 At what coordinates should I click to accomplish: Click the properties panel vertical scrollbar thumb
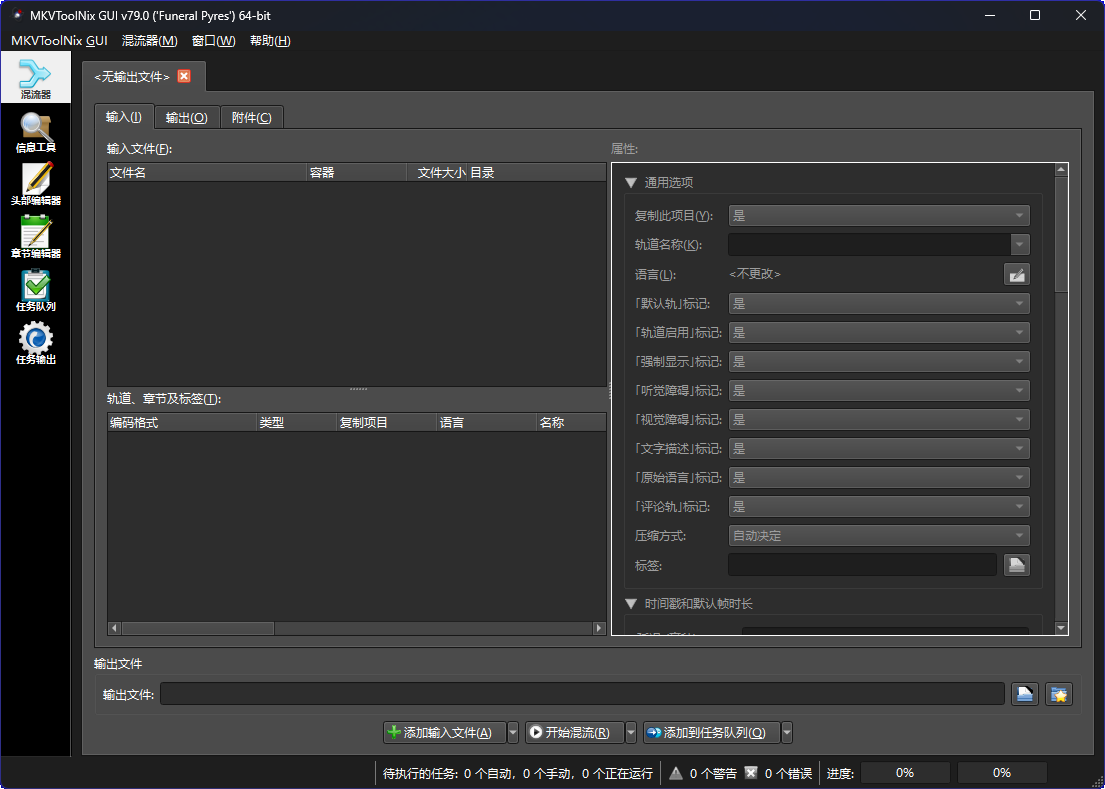[1061, 235]
